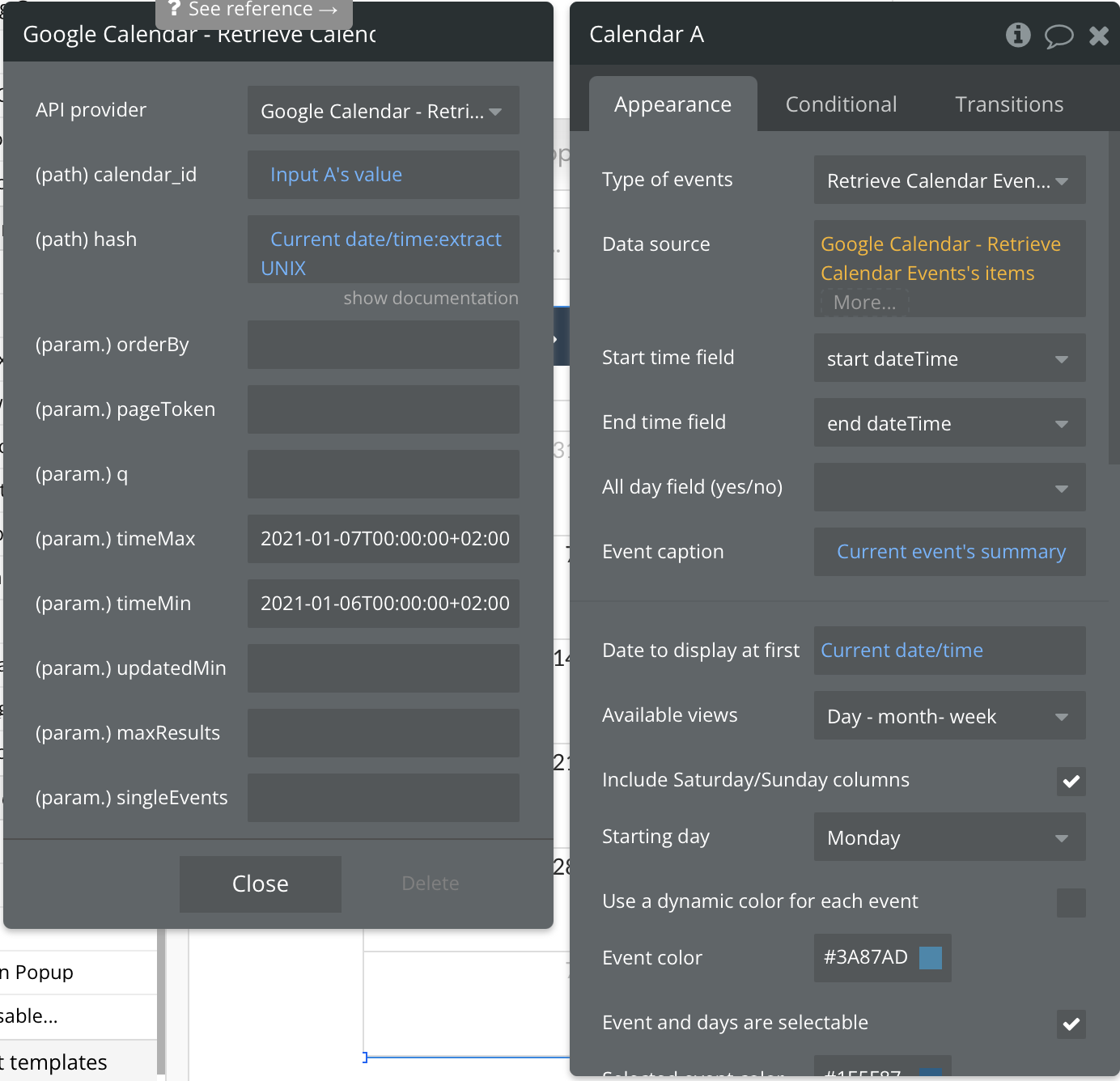Viewport: 1120px width, 1081px height.
Task: Click show documentation link
Action: pyautogui.click(x=431, y=299)
